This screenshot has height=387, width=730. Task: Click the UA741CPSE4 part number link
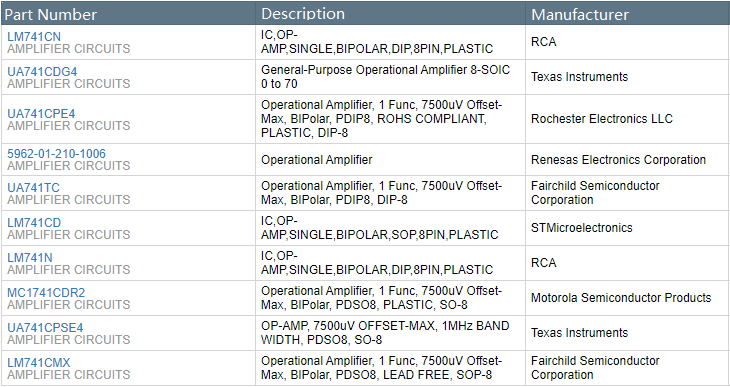coord(45,328)
